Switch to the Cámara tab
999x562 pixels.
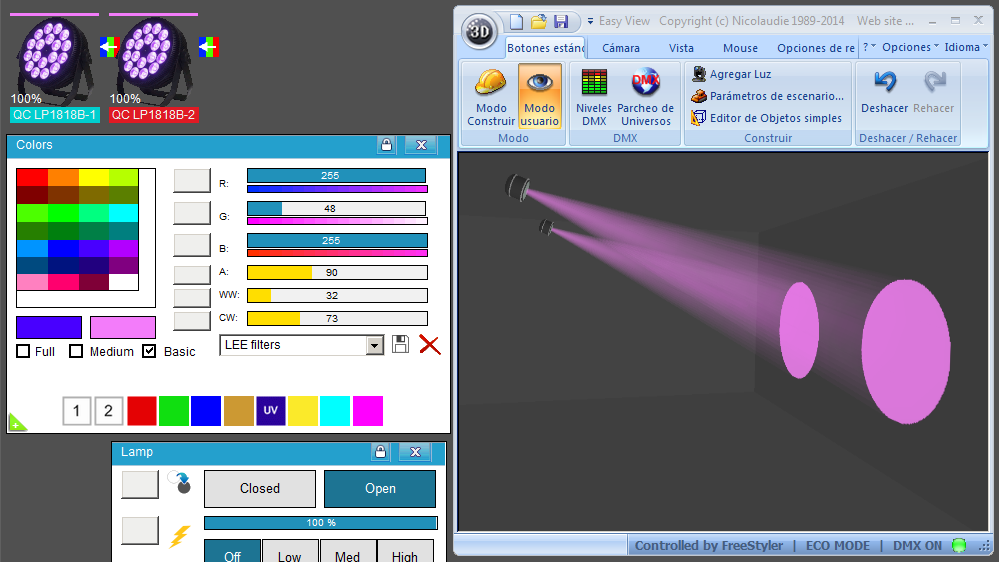point(621,48)
